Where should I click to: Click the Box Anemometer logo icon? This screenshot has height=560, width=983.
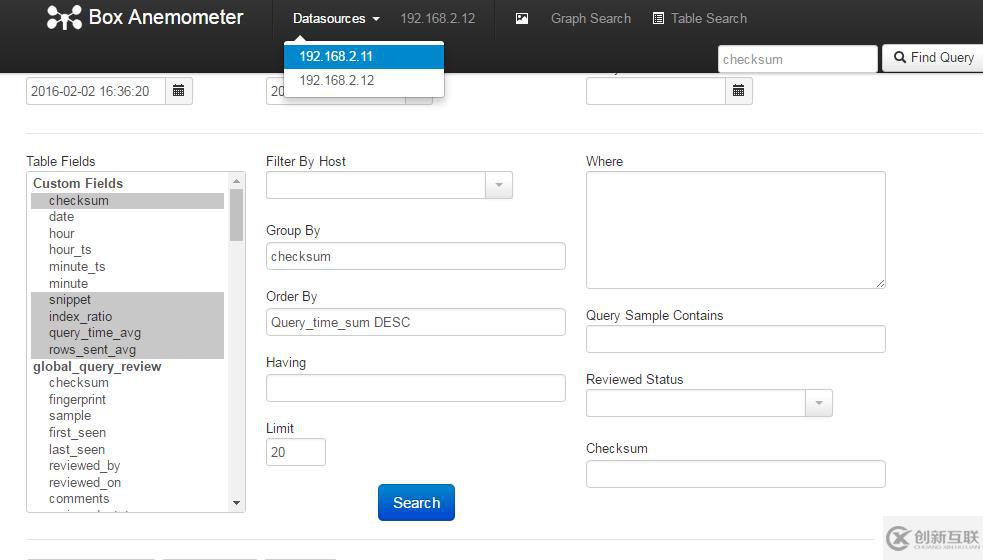[64, 18]
